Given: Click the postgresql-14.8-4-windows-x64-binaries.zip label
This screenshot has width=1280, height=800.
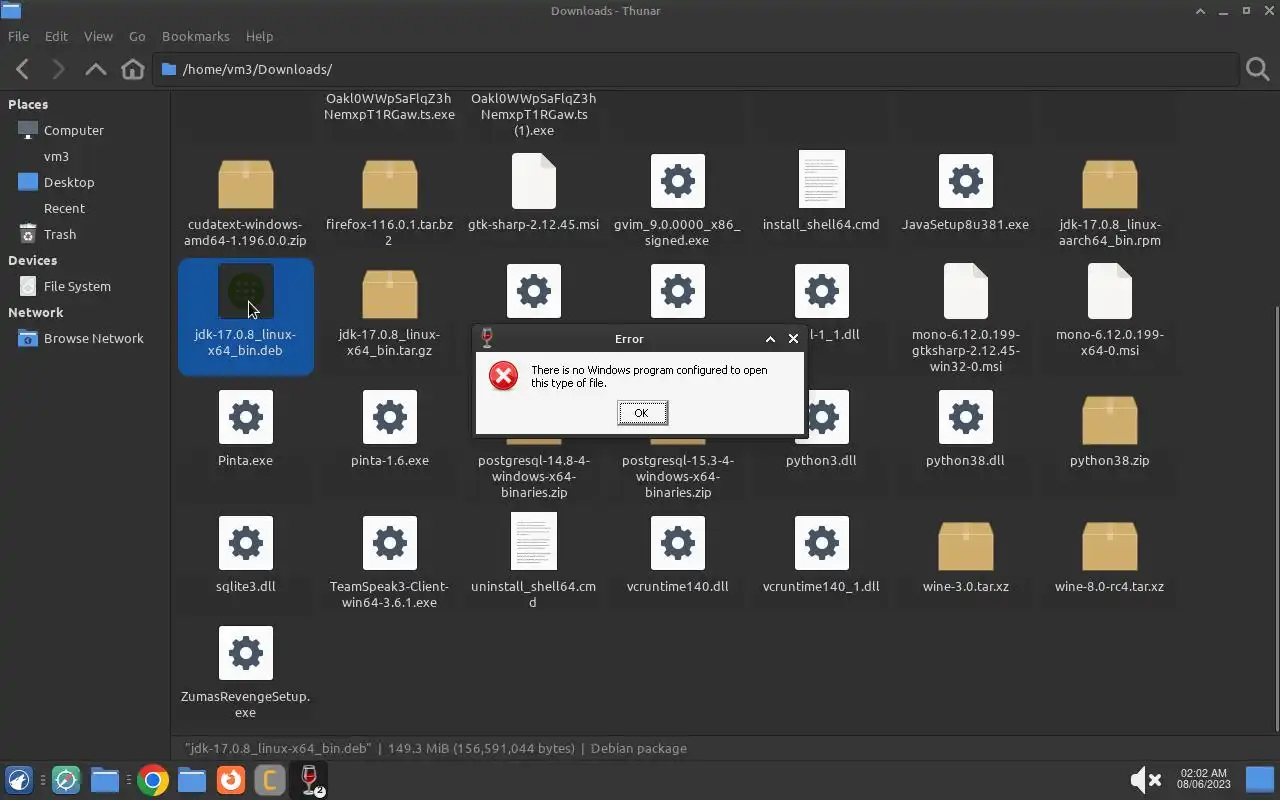Looking at the screenshot, I should pos(534,476).
